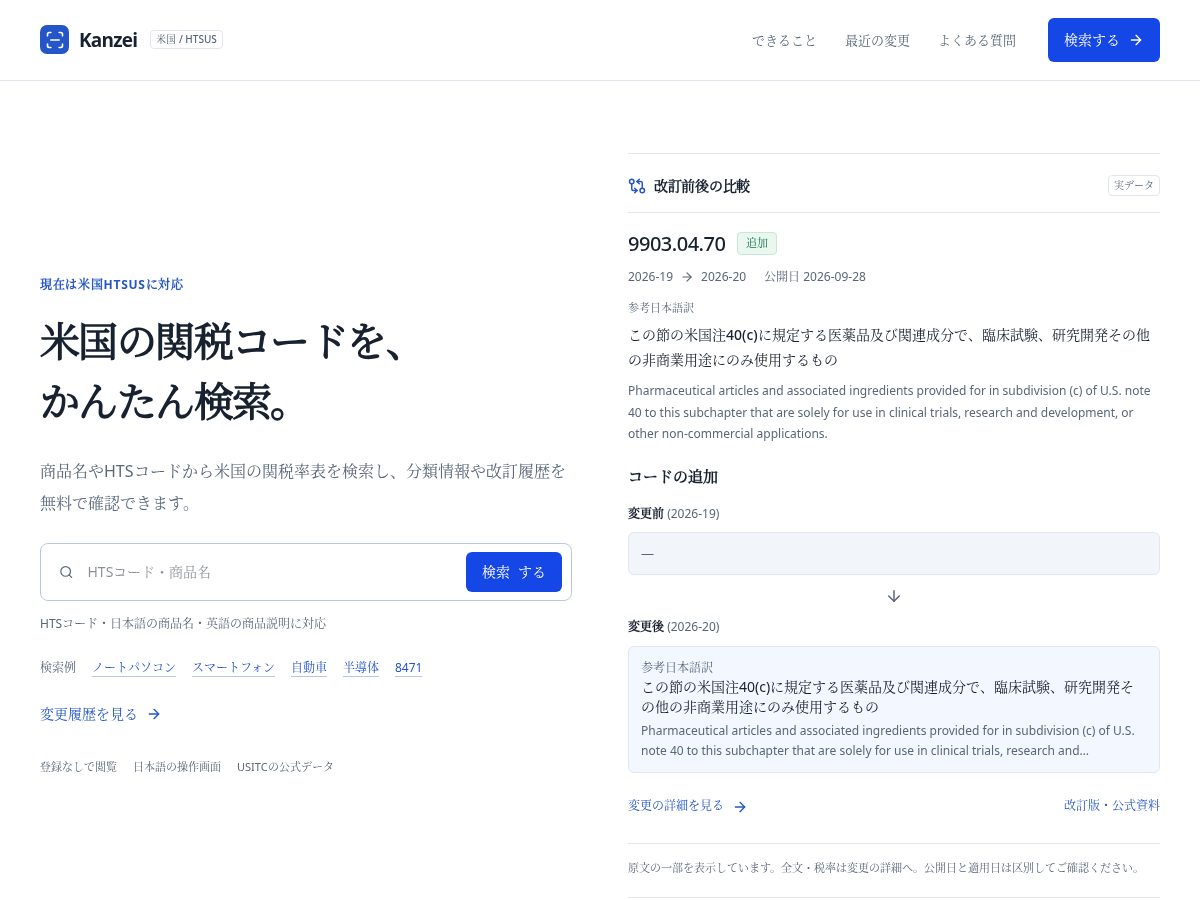
Task: Click arrow icon in header 検索する button
Action: [1136, 40]
